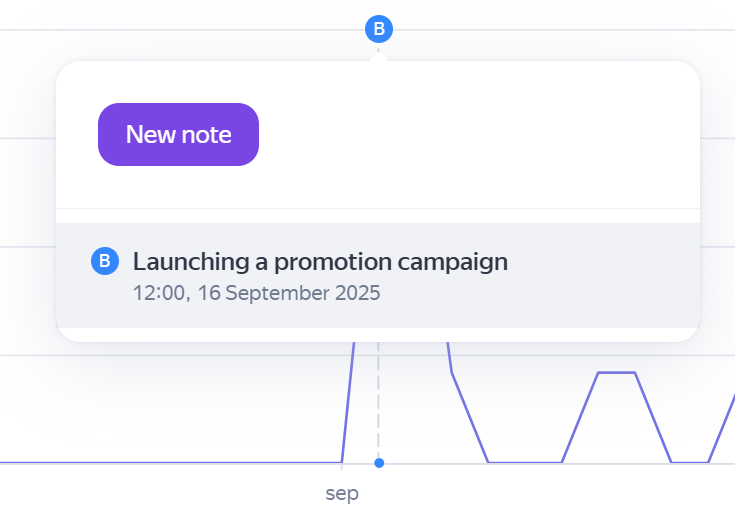Click the small pointer arrow atop the popup
This screenshot has height=529, width=735.
point(378,55)
